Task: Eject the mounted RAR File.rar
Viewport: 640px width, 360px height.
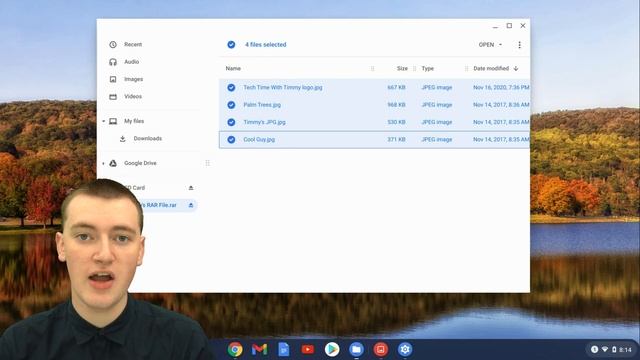Action: point(191,205)
